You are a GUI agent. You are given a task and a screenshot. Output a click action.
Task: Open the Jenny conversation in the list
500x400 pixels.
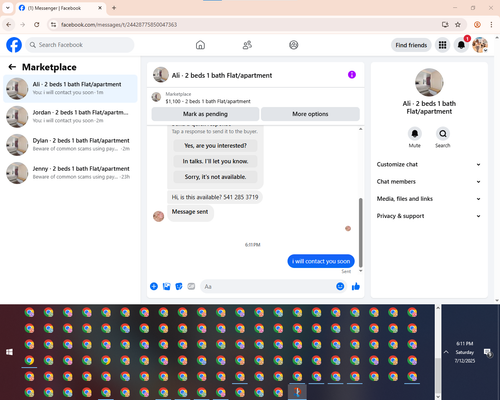(70, 173)
